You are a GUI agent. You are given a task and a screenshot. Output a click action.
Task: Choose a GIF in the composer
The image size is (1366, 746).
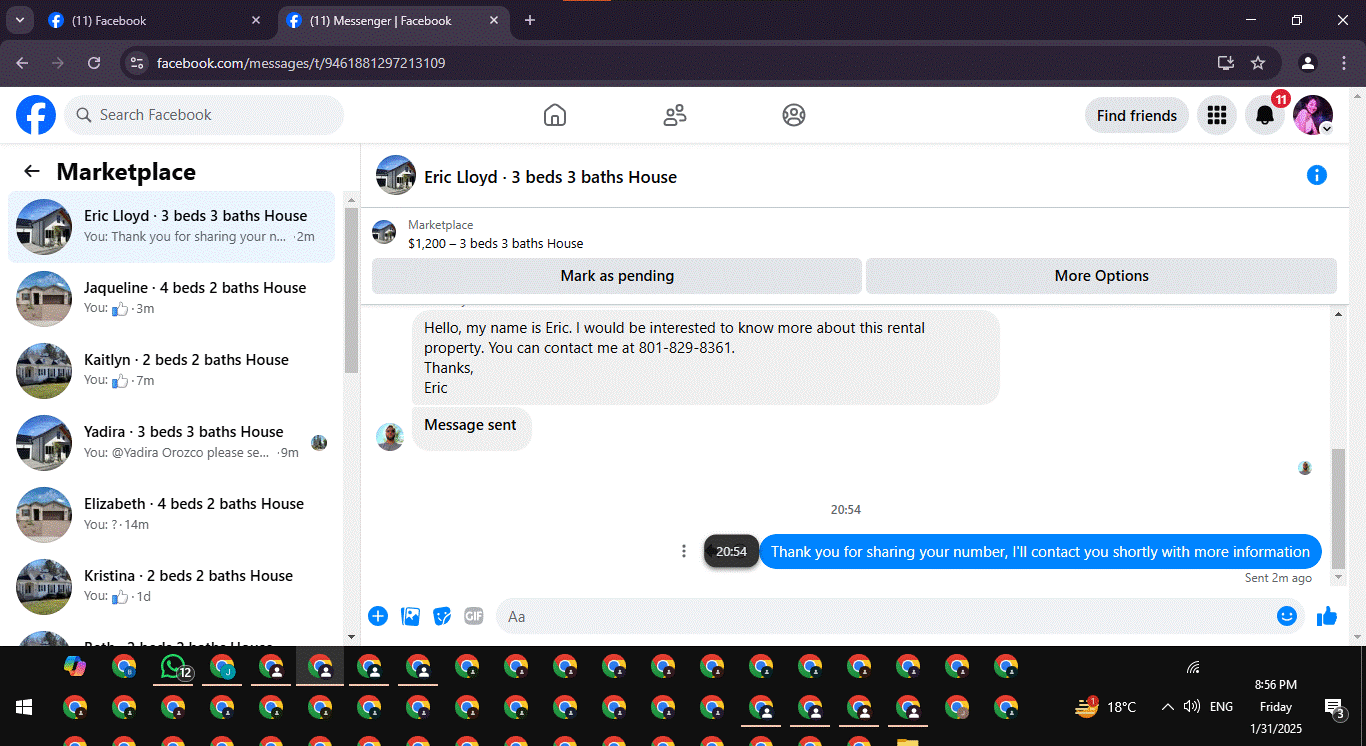click(474, 616)
